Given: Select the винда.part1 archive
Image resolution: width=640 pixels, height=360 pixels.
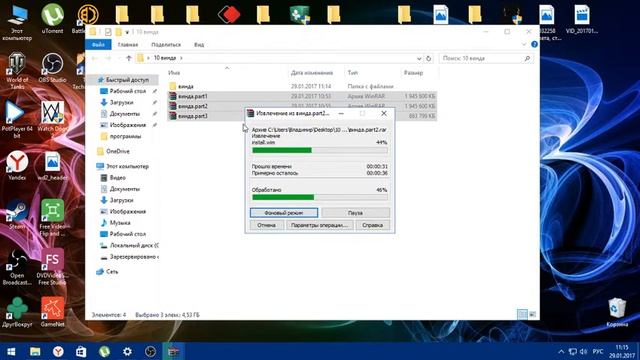Looking at the screenshot, I should pos(302,96).
